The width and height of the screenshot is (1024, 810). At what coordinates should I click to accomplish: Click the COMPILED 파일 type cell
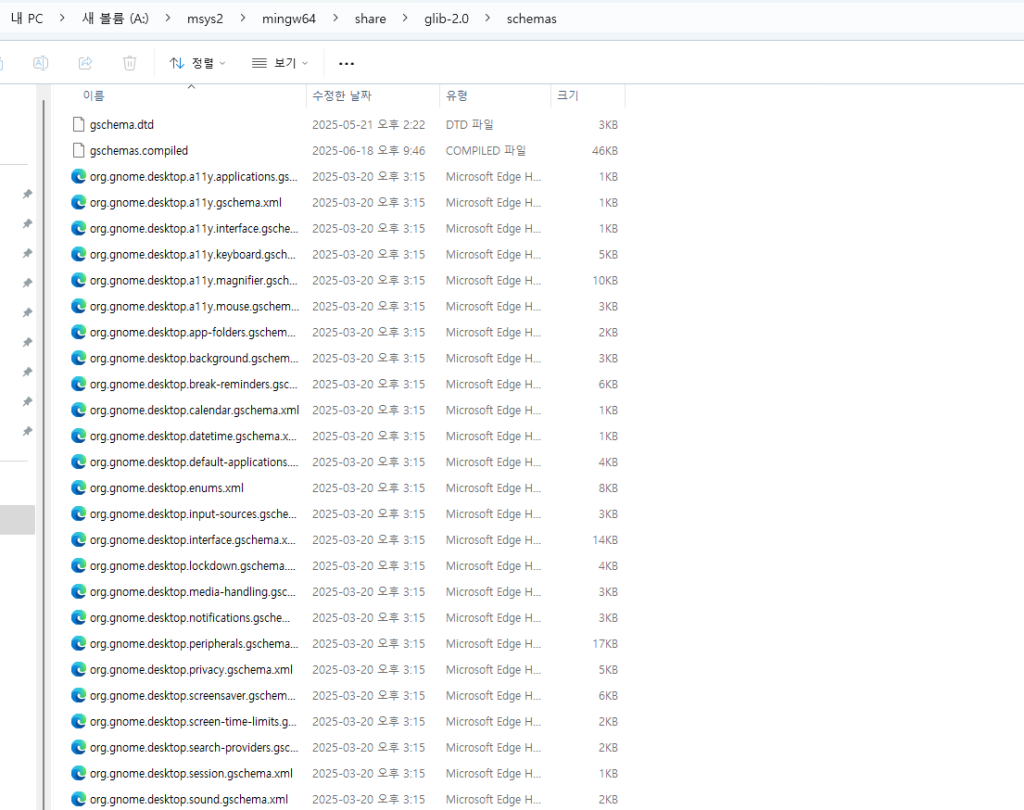(486, 151)
